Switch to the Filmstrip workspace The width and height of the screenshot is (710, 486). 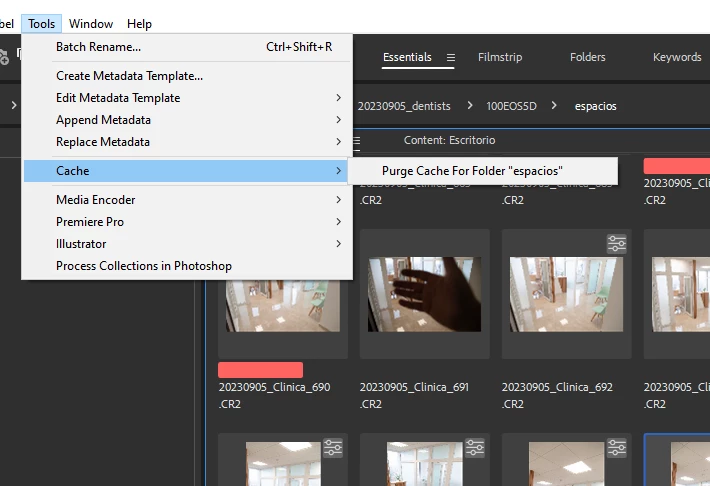coord(500,57)
